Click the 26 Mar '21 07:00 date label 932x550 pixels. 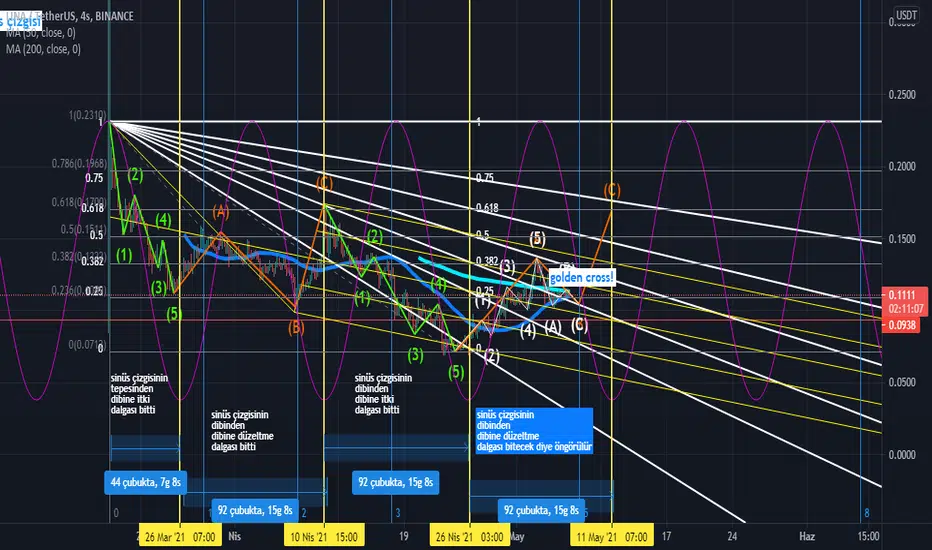click(180, 537)
